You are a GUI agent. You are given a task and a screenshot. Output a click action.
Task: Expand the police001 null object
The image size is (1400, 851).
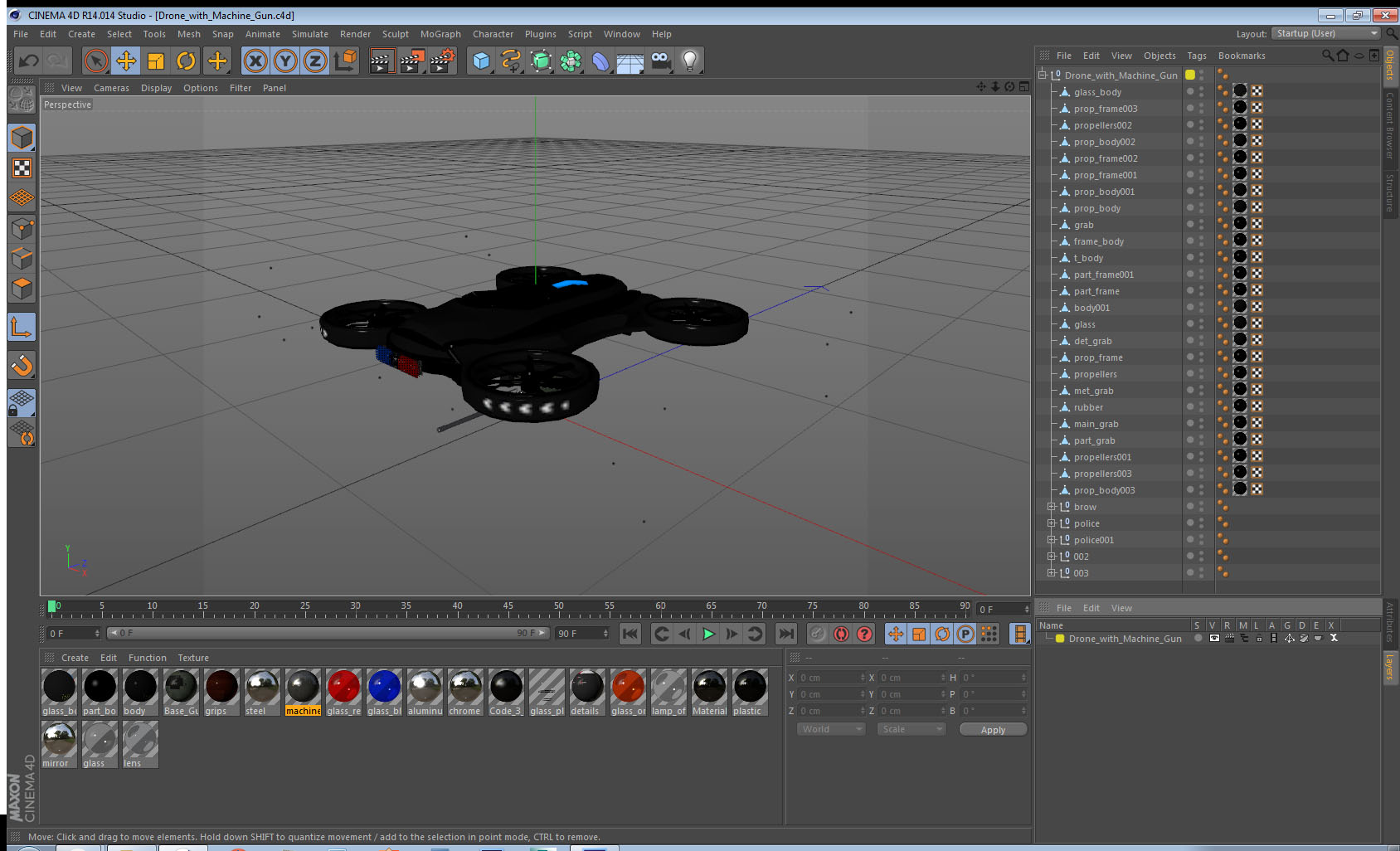pyautogui.click(x=1051, y=540)
